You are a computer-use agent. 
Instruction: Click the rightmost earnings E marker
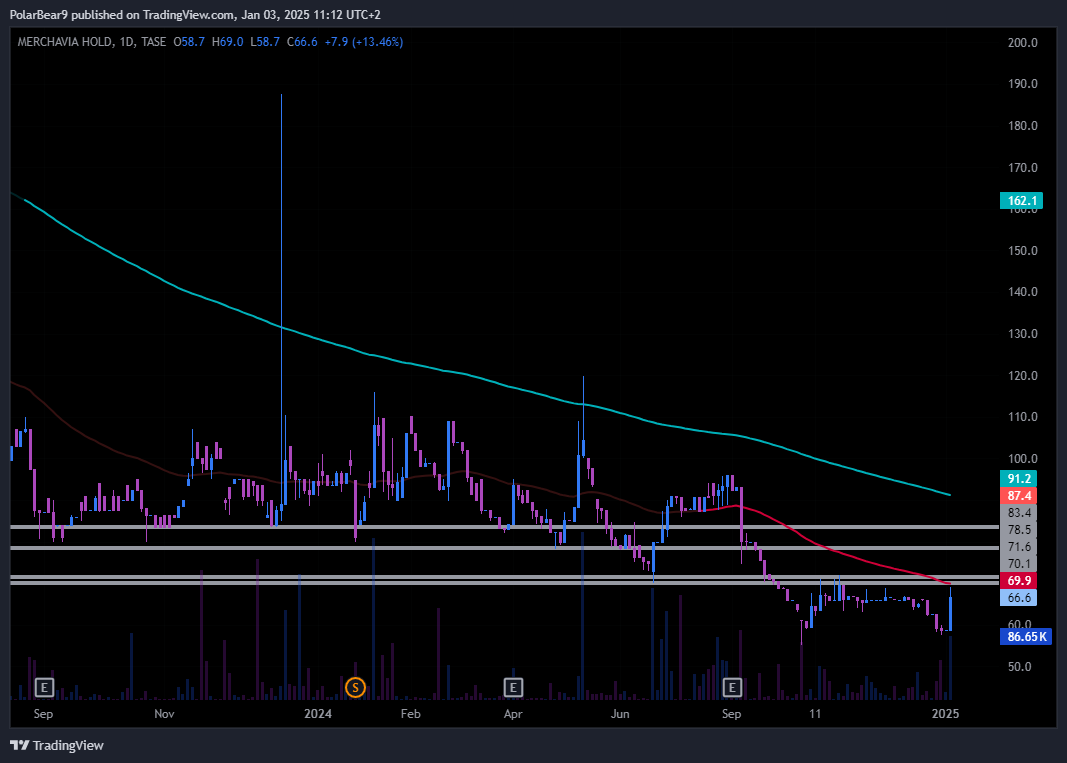[733, 687]
